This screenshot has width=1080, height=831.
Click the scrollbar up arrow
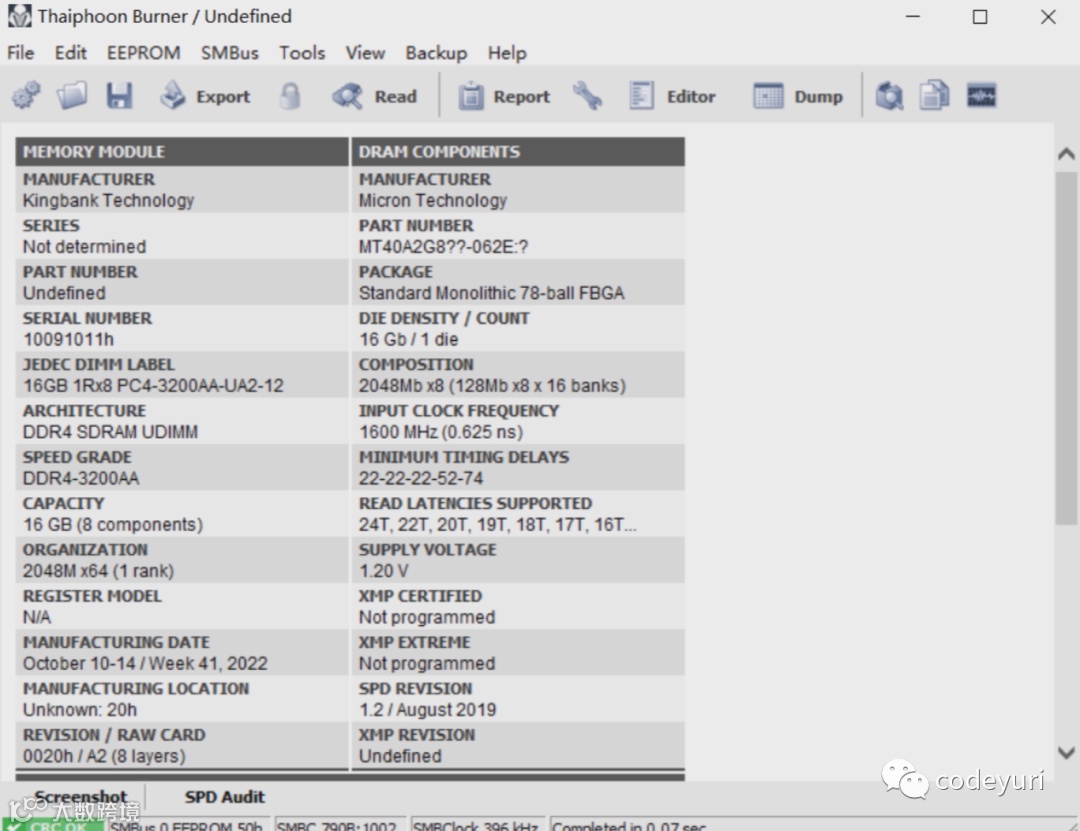(1066, 154)
